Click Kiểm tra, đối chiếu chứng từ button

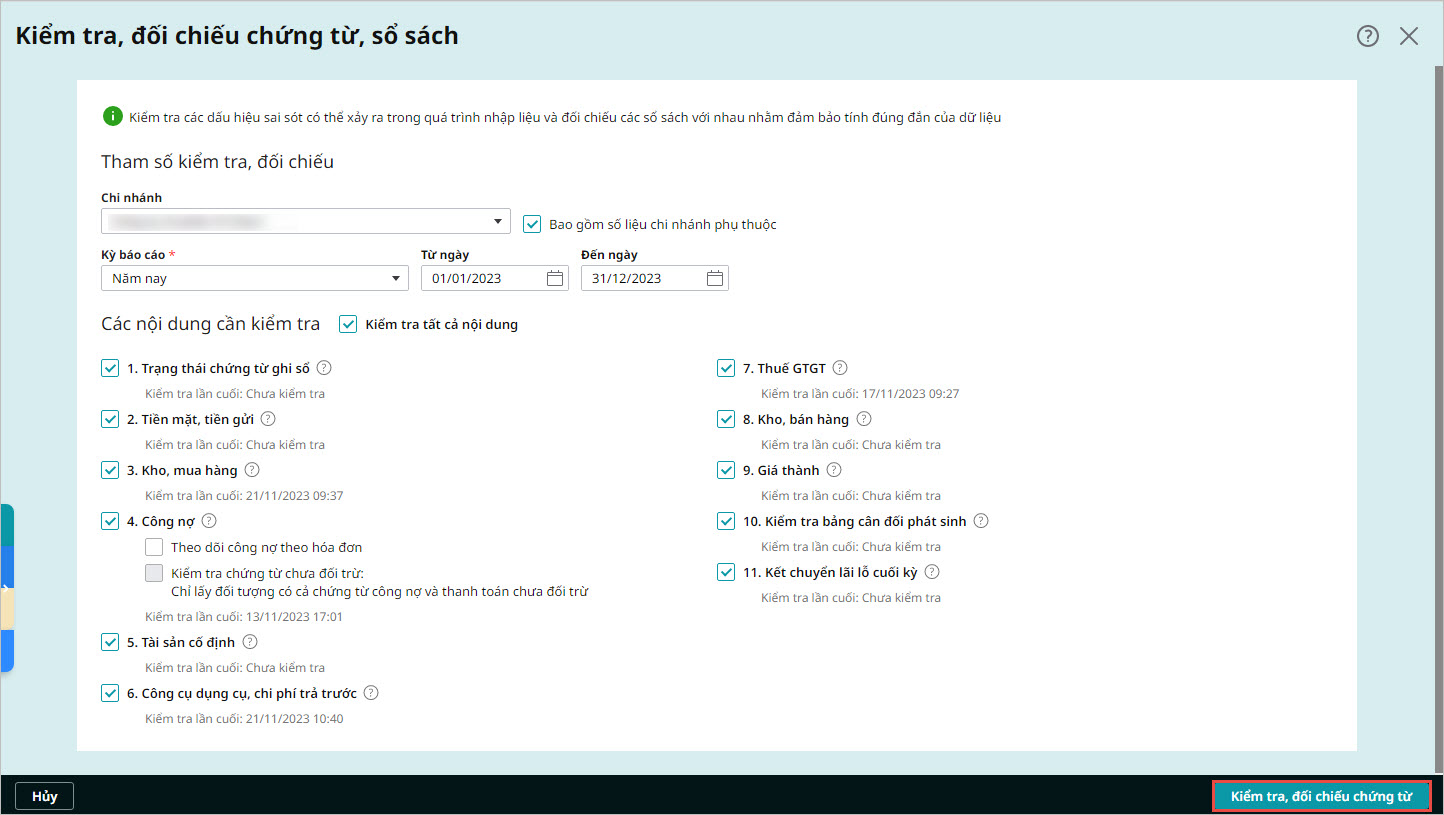(1321, 796)
